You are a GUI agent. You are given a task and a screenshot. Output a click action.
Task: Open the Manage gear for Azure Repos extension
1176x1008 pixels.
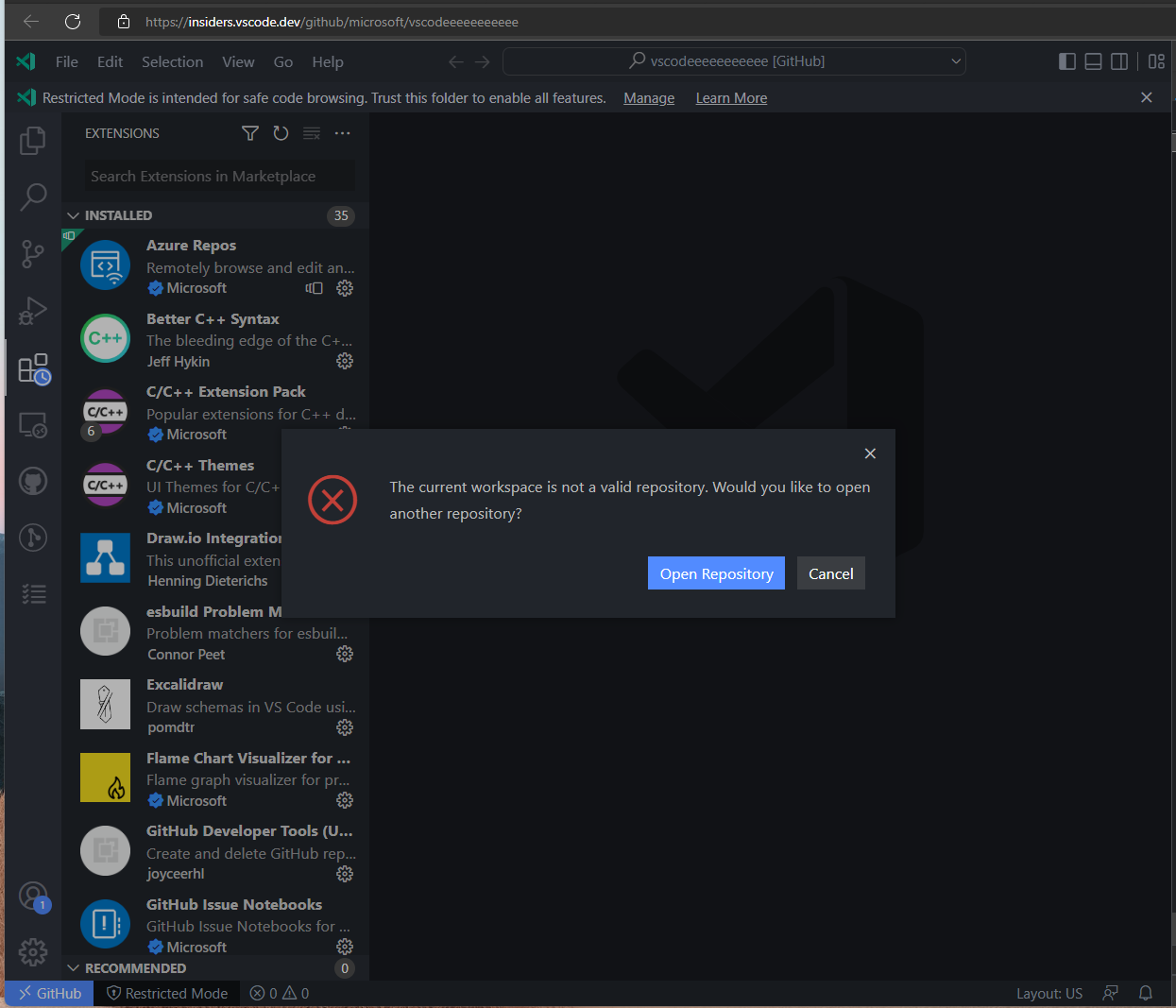pyautogui.click(x=344, y=288)
